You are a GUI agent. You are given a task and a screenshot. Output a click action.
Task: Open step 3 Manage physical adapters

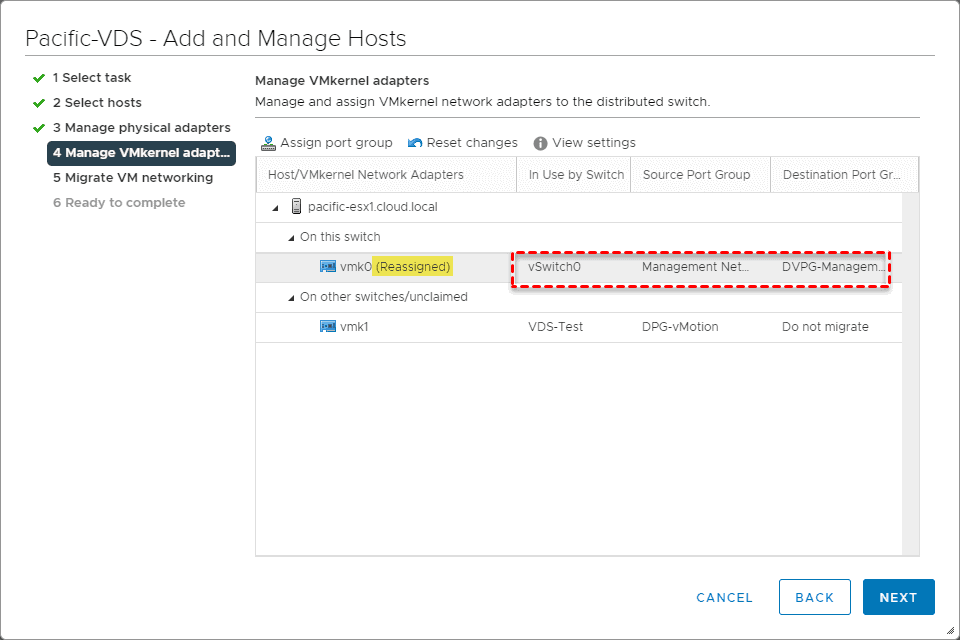click(x=141, y=128)
